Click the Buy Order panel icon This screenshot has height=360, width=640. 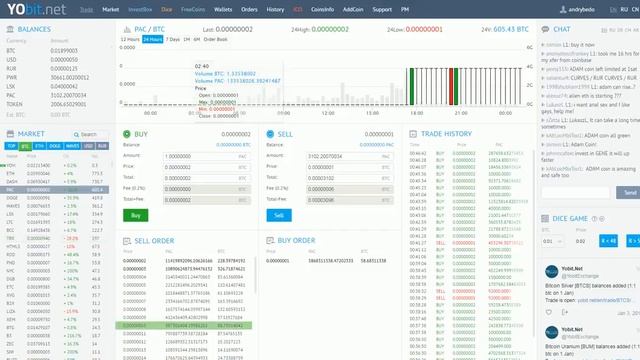coord(270,240)
